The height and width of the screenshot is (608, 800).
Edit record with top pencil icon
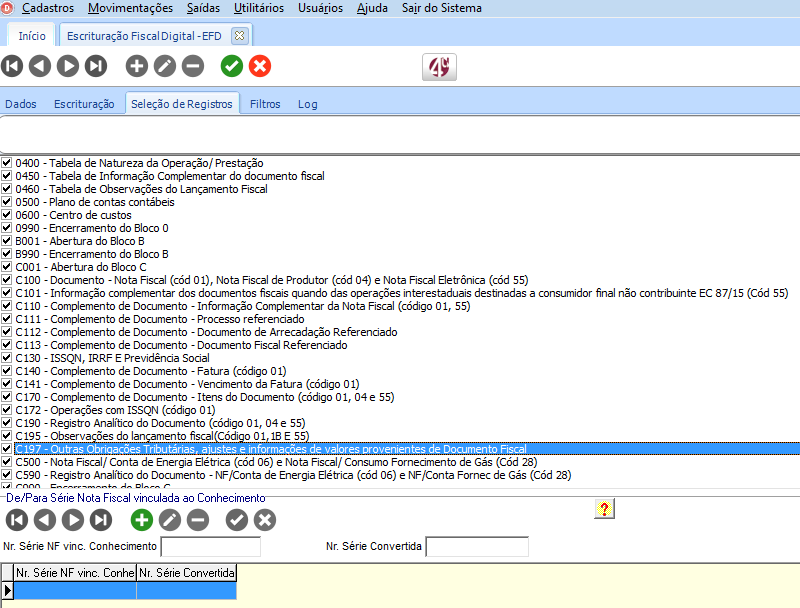[165, 66]
